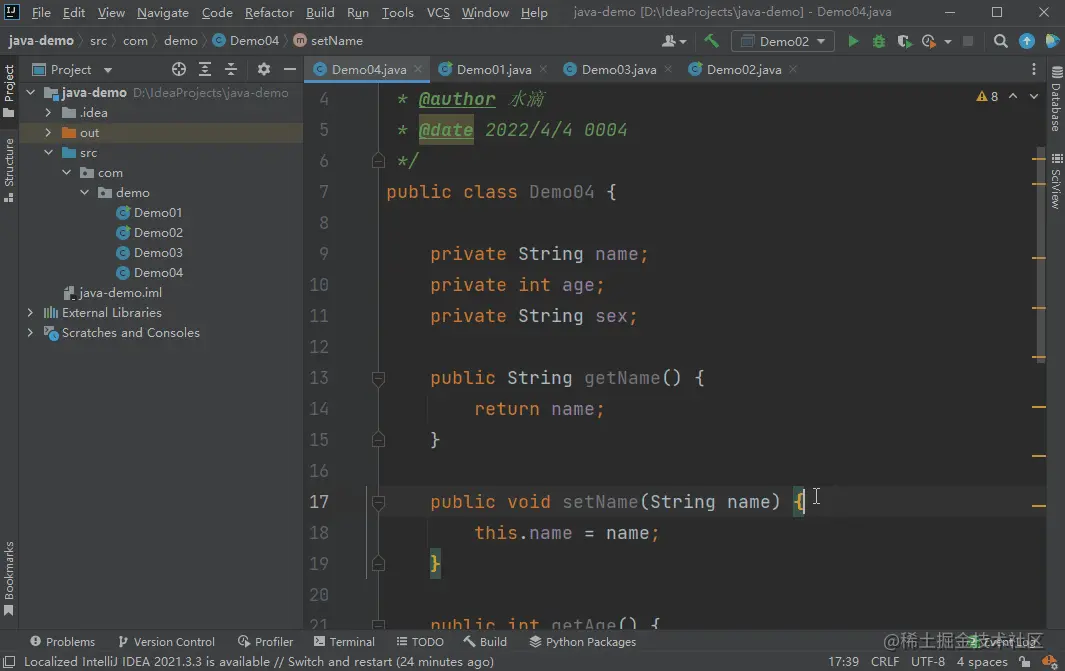1065x671 pixels.
Task: Collapse all in the Project panel
Action: coord(231,69)
